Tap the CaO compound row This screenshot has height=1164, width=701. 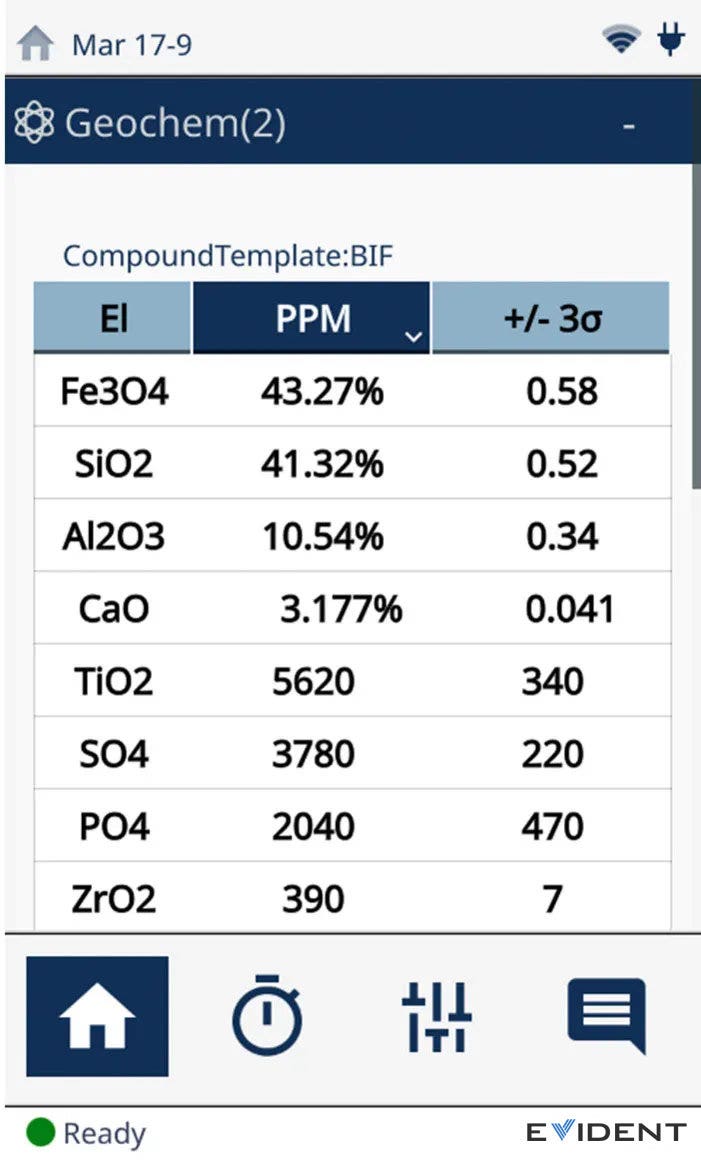(352, 609)
